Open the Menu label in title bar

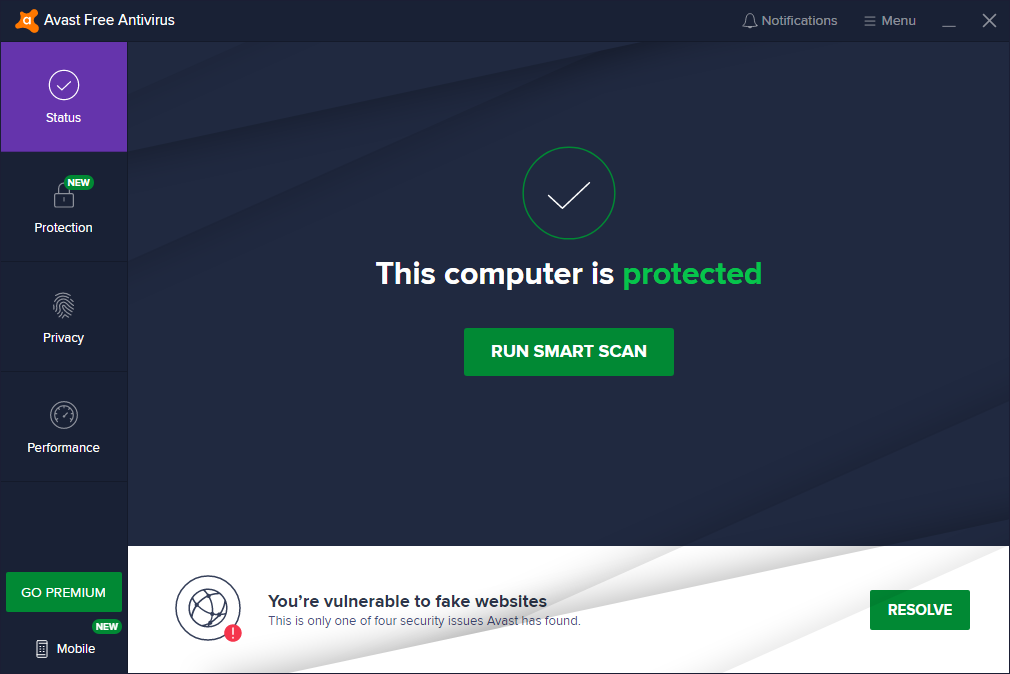(x=899, y=21)
